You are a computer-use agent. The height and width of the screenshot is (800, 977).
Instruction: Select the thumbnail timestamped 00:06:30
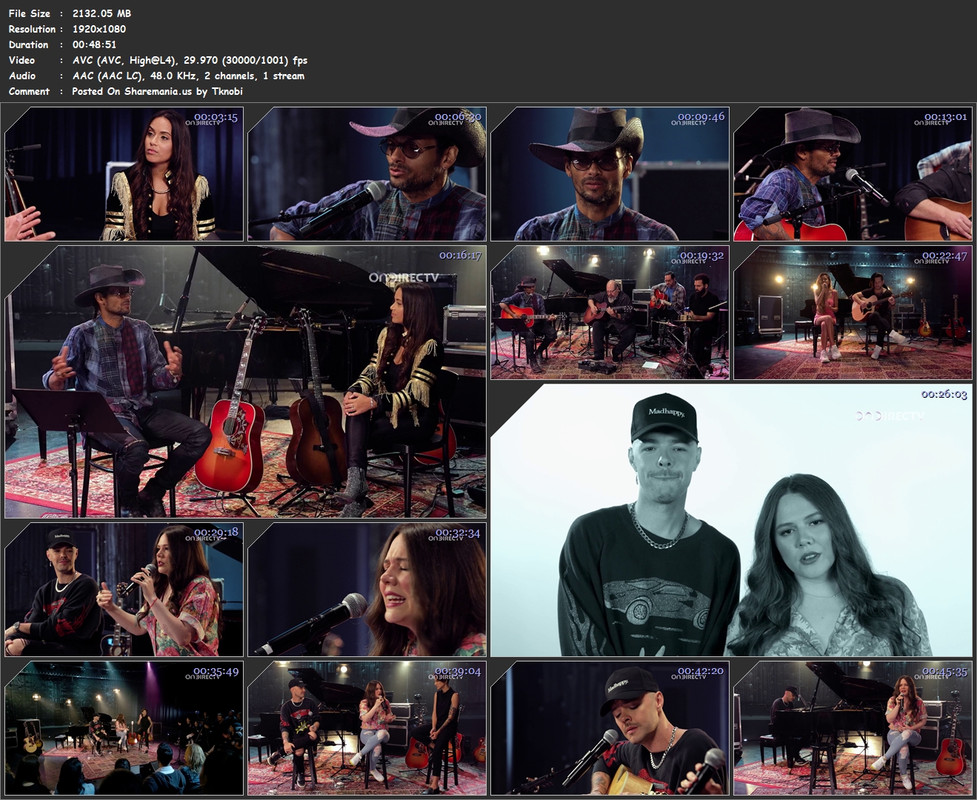(367, 174)
